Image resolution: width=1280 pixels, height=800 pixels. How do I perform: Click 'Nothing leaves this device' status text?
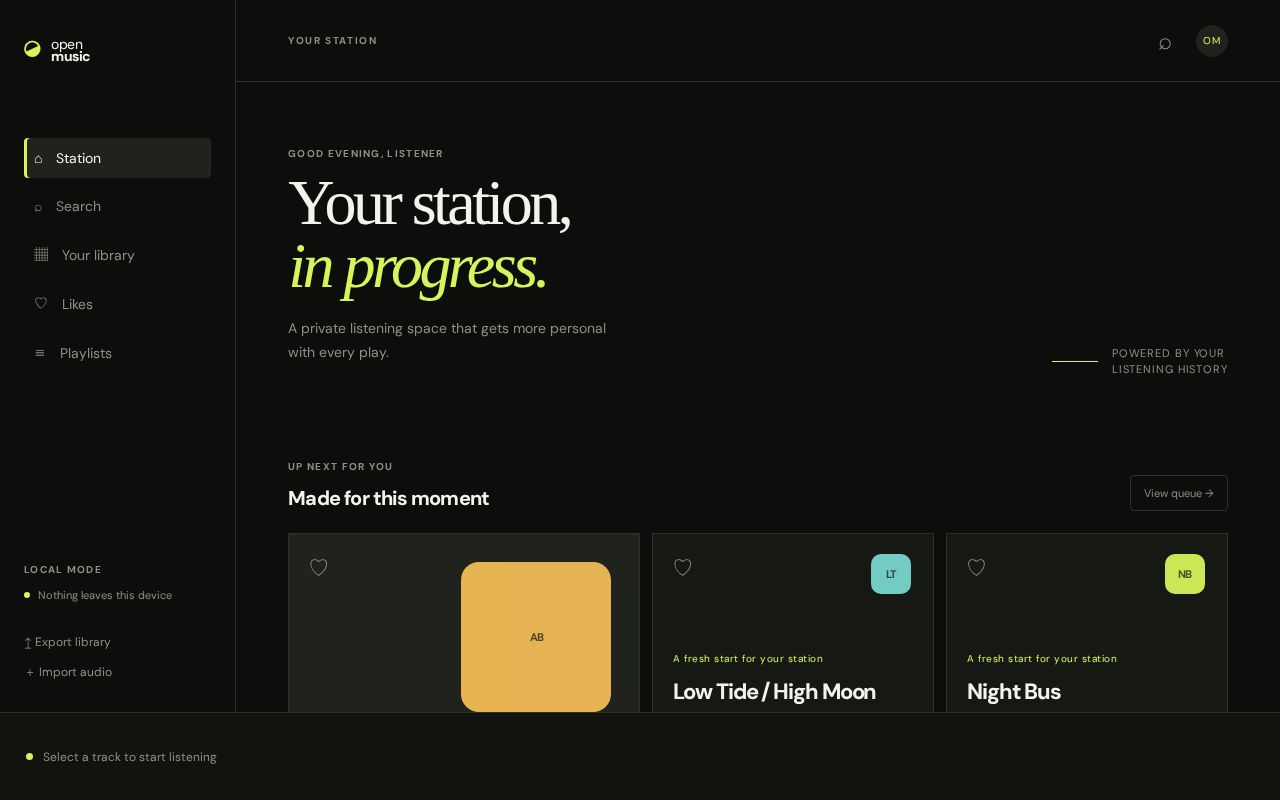105,595
